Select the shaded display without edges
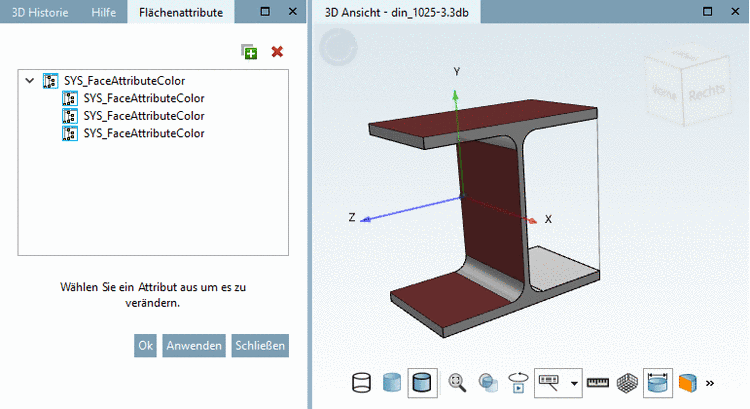Image resolution: width=750 pixels, height=409 pixels. coord(392,383)
